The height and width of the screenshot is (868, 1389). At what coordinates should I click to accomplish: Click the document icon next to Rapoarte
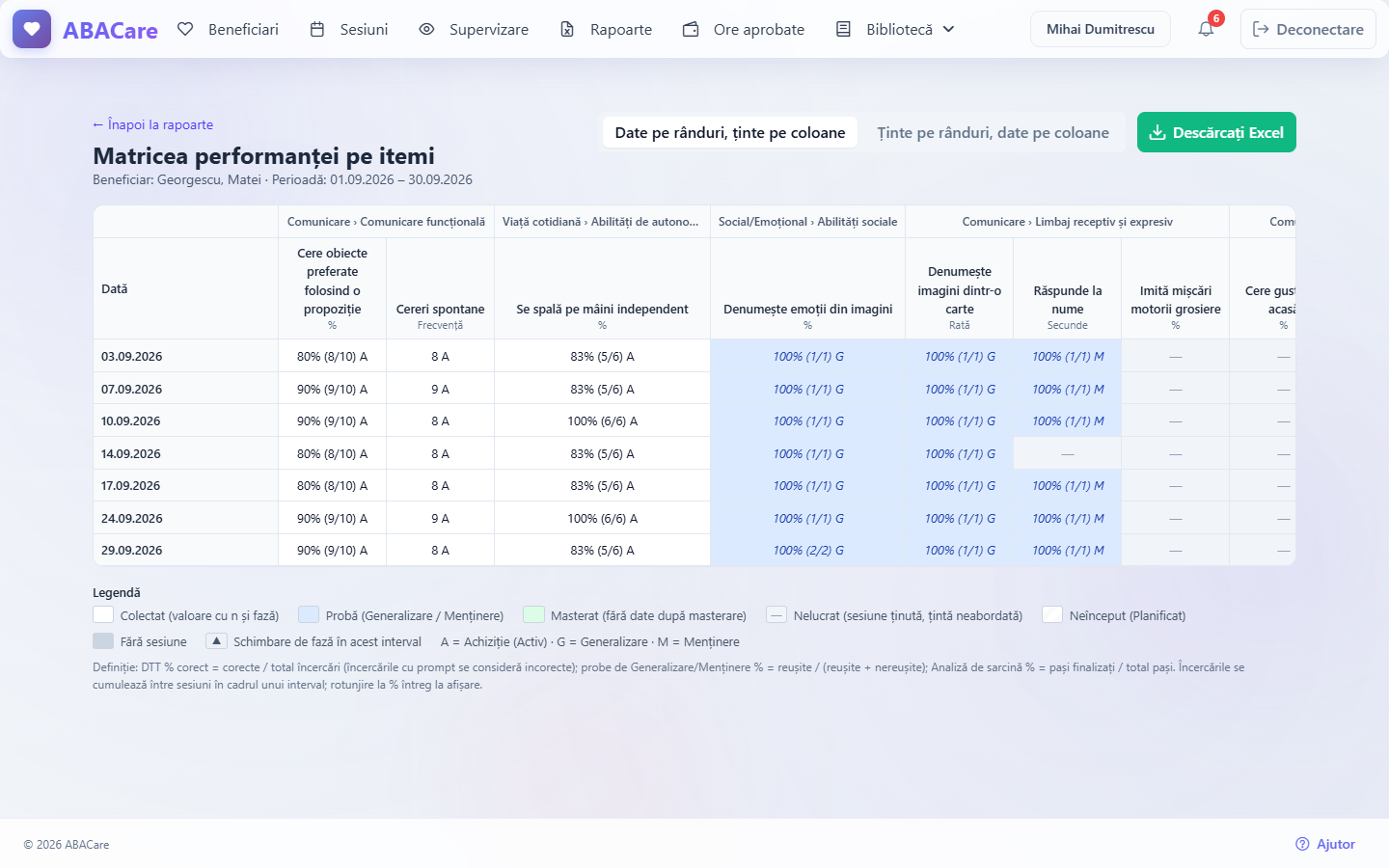click(x=567, y=29)
